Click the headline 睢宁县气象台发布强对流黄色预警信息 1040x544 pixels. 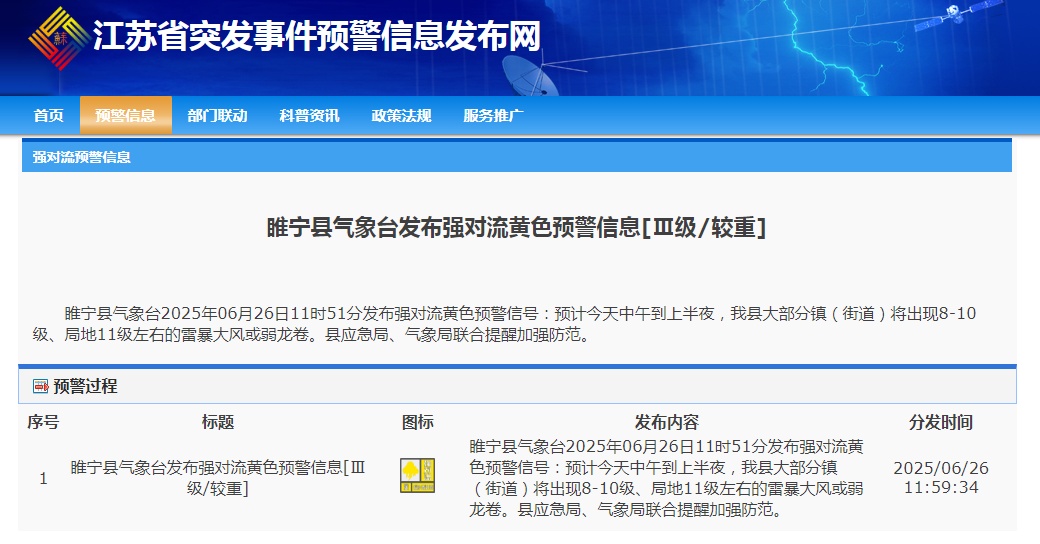[x=516, y=228]
